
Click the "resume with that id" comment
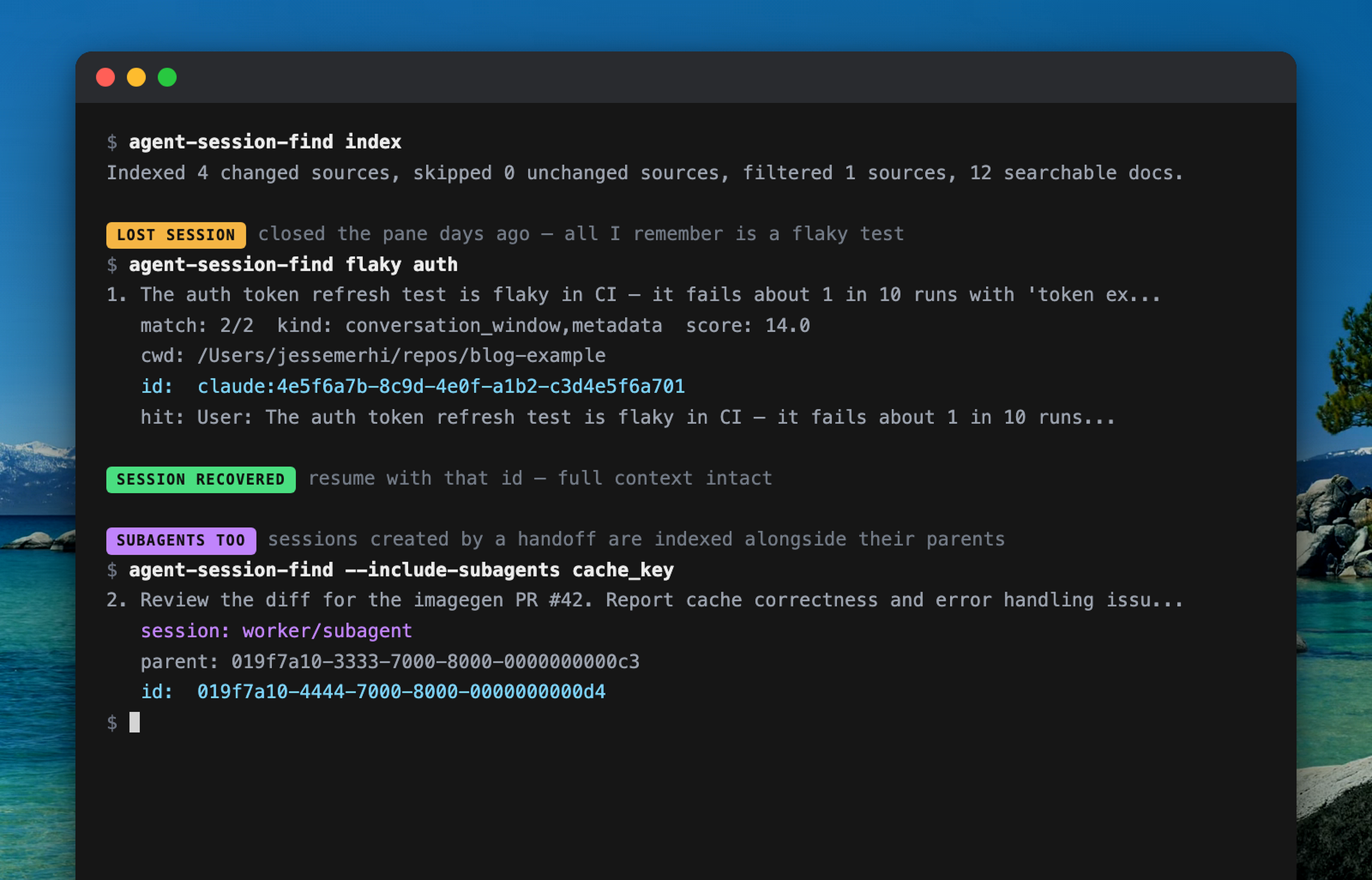(x=540, y=478)
